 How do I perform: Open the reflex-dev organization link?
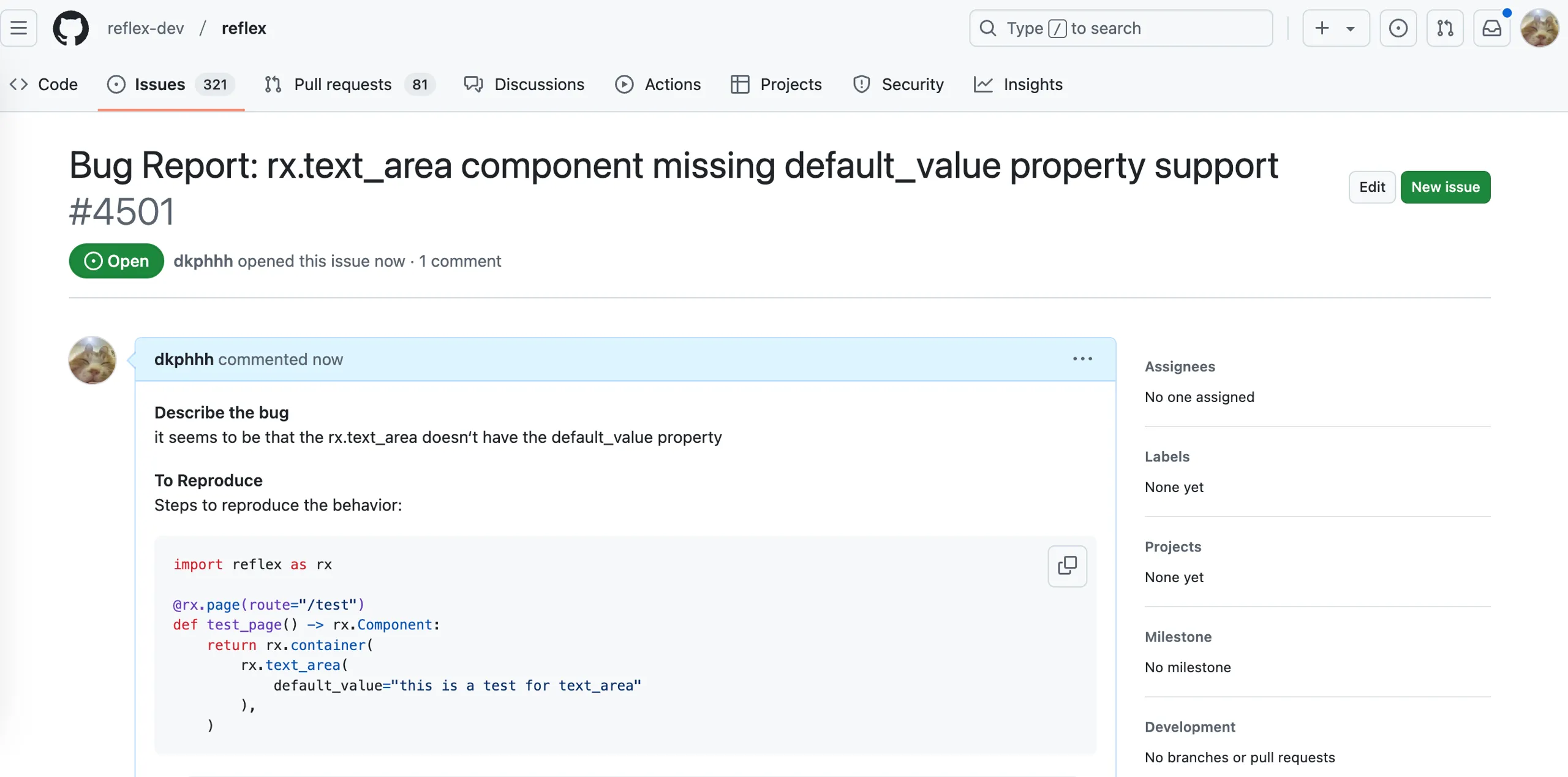tap(145, 28)
